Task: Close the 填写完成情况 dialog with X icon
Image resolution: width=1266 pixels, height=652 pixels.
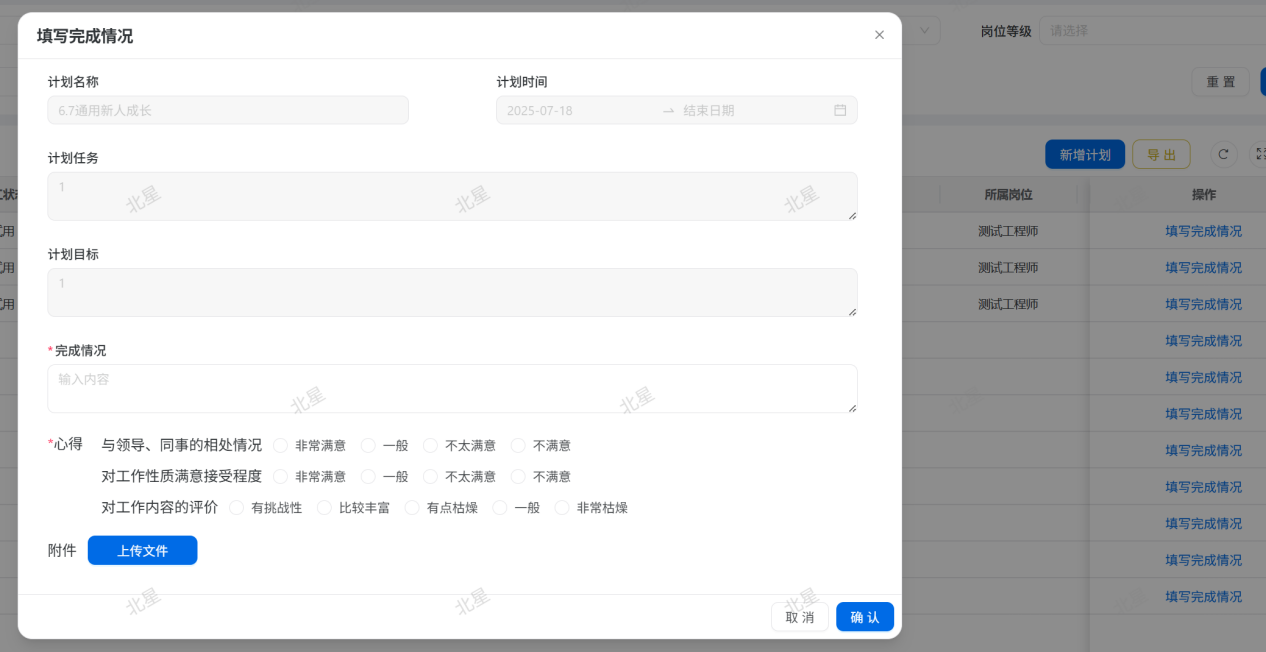Action: point(879,35)
